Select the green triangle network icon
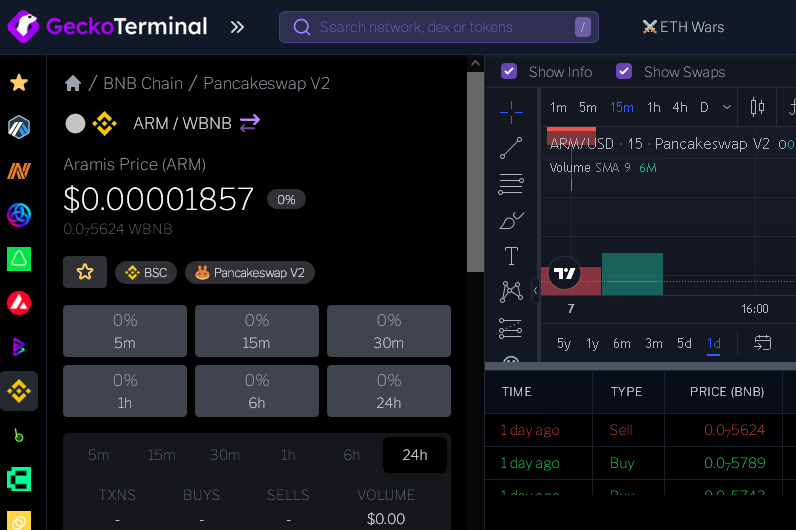796x530 pixels. click(19, 259)
